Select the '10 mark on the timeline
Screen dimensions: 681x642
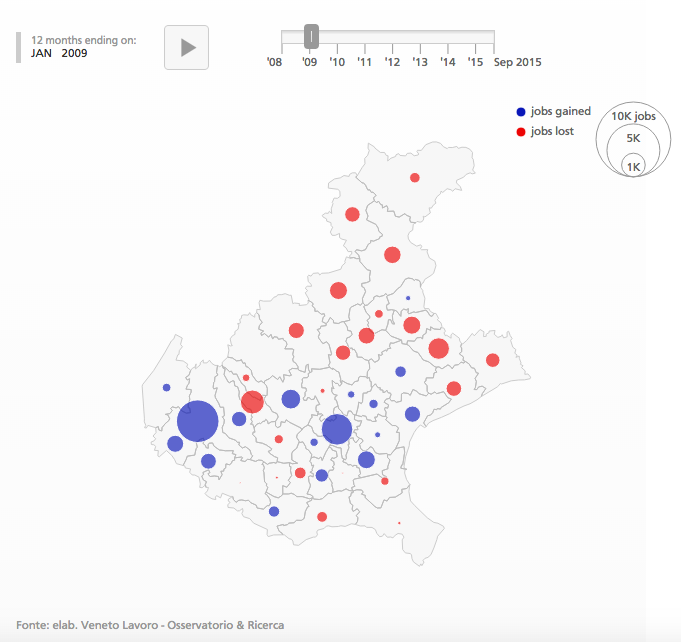coord(337,62)
